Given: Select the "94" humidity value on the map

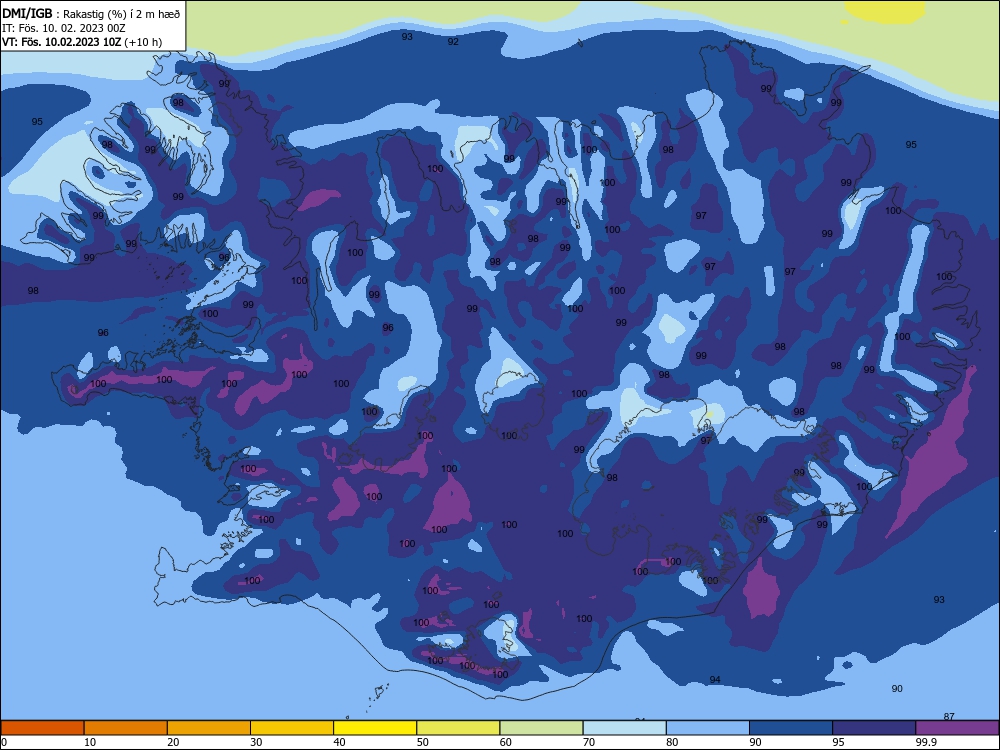Looking at the screenshot, I should click(x=715, y=679).
